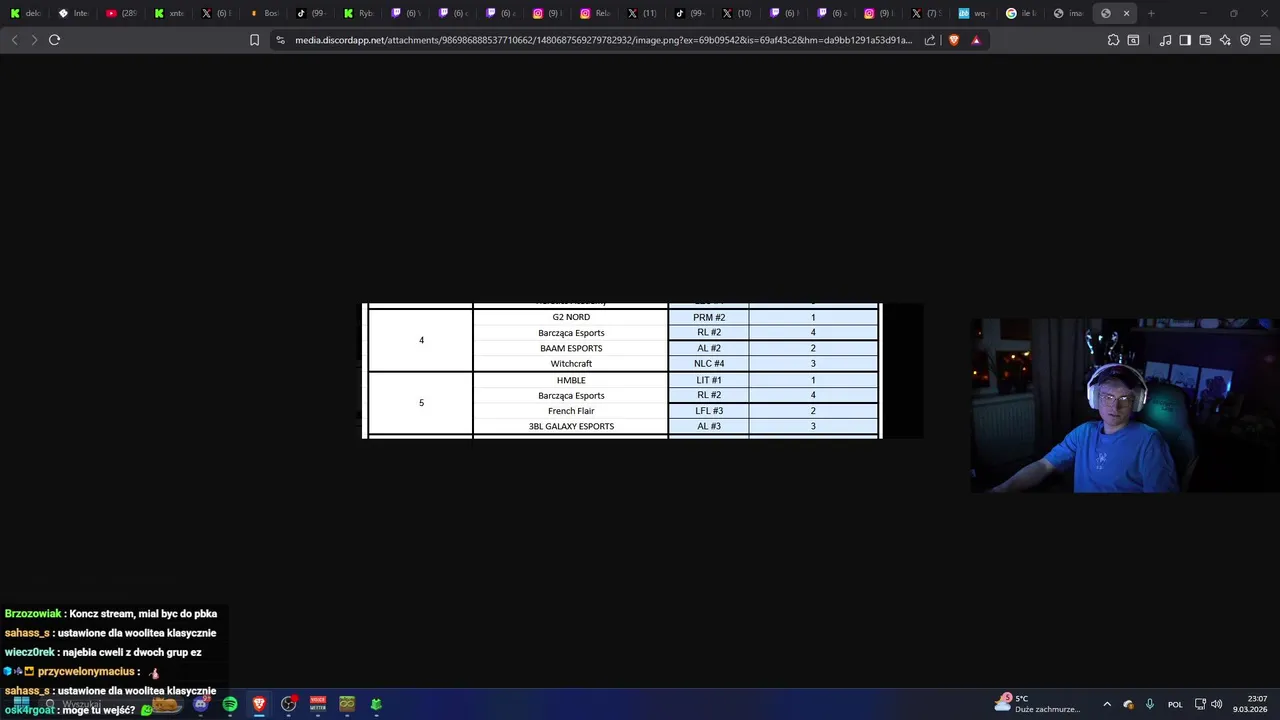
Task: Open the OBS Studio taskbar icon
Action: [x=289, y=704]
